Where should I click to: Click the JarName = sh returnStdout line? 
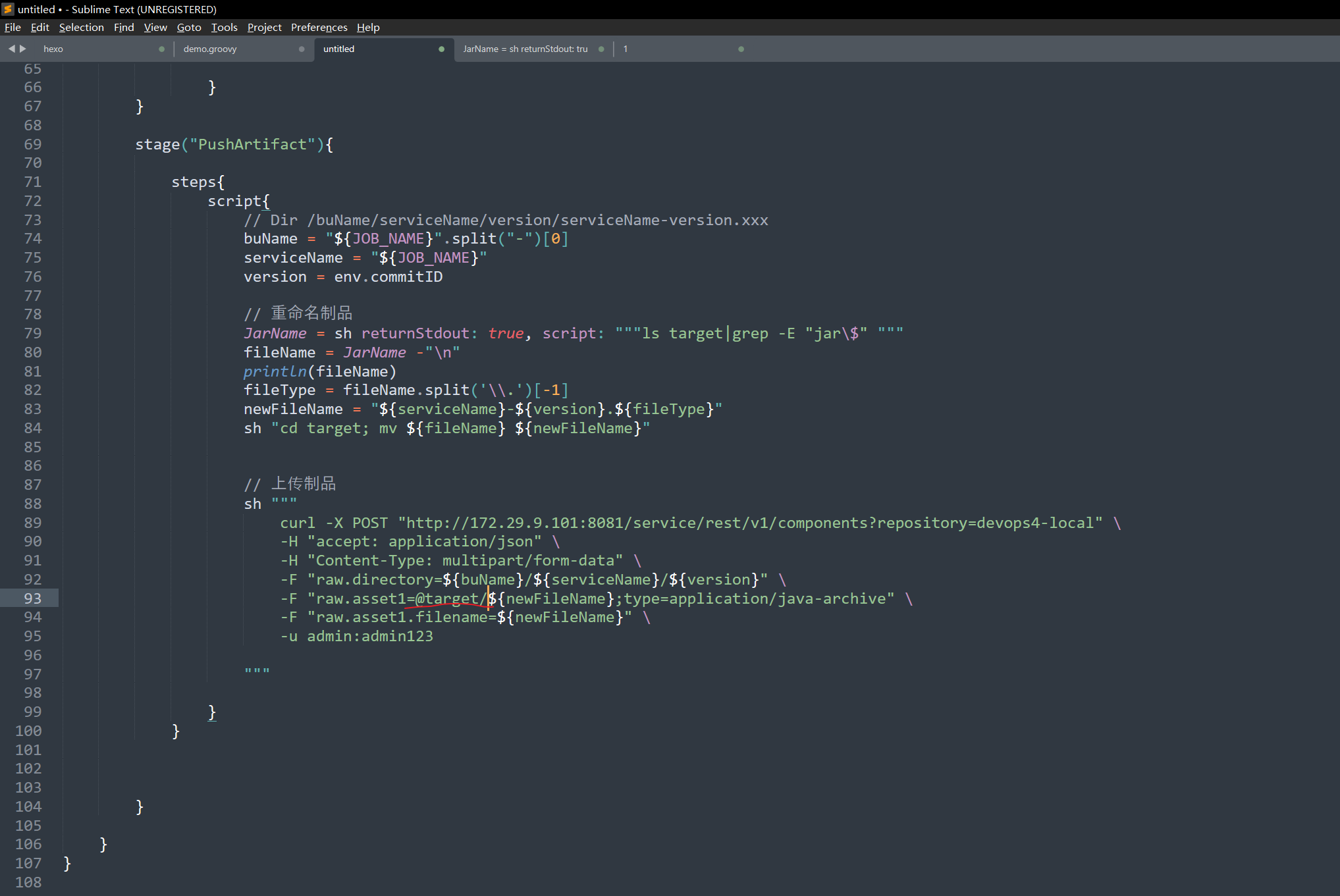tap(574, 333)
